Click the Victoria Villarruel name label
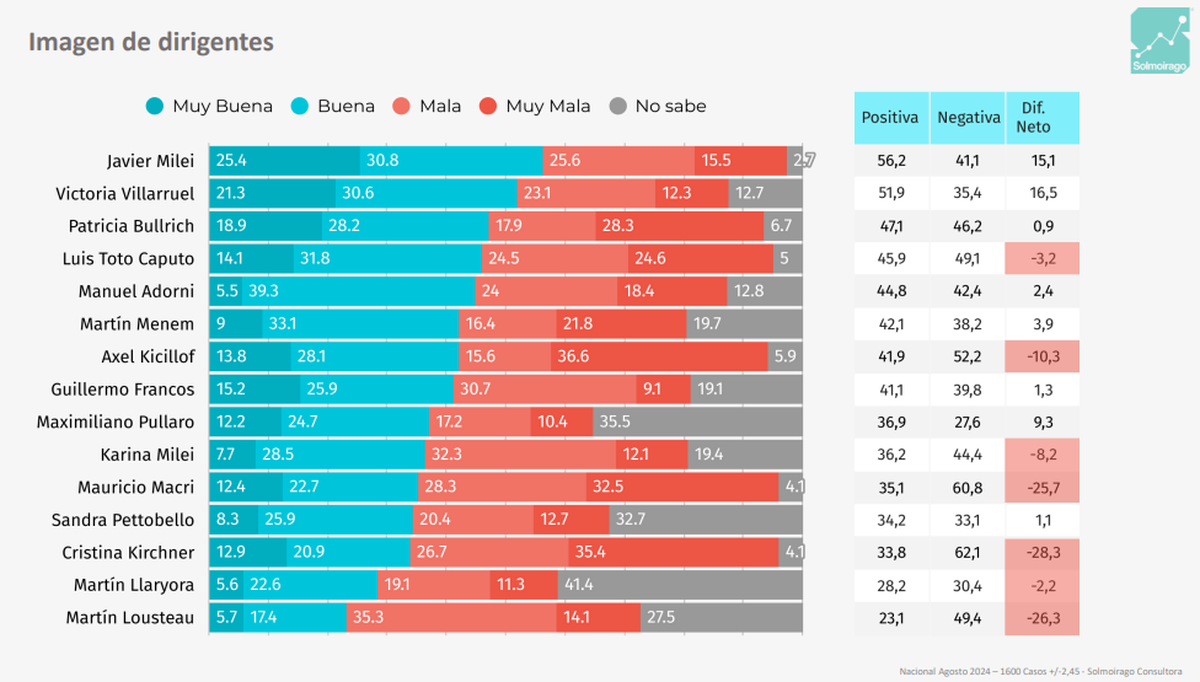Image resolution: width=1200 pixels, height=682 pixels. [125, 193]
